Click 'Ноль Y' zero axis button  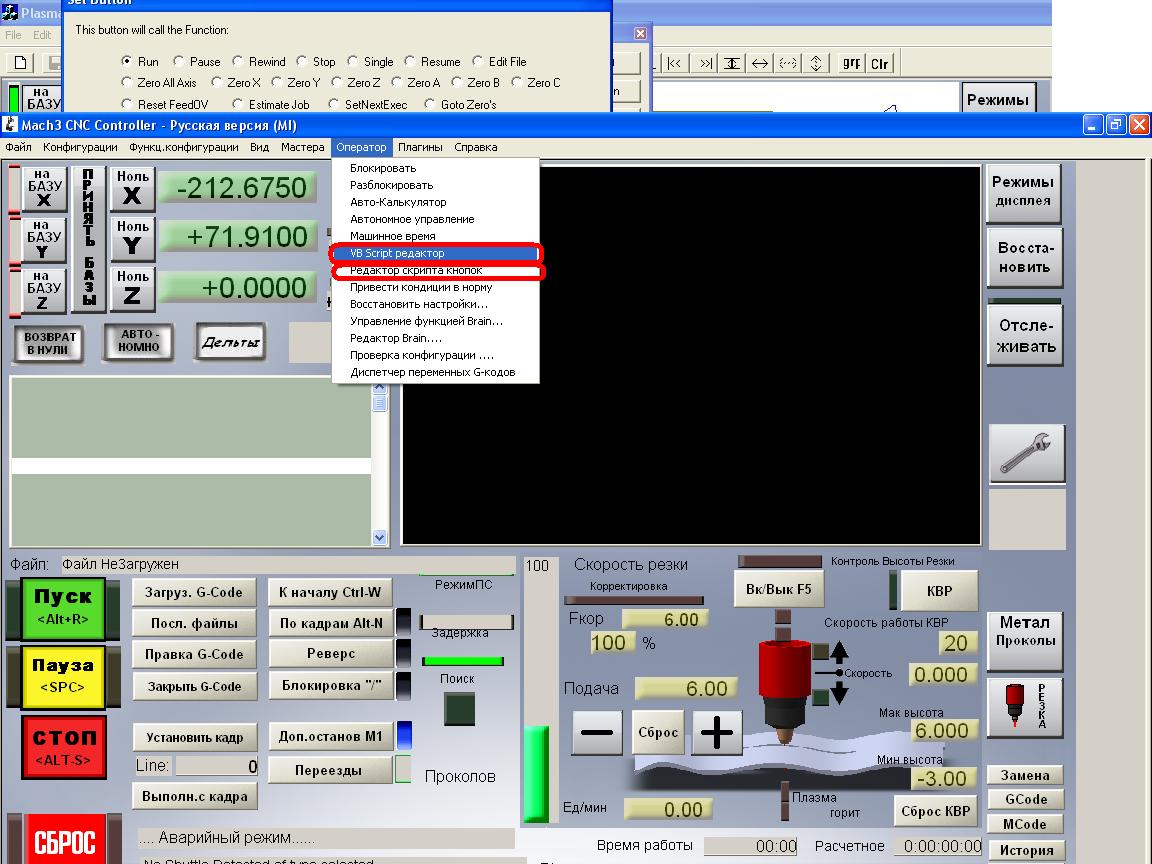click(x=132, y=239)
